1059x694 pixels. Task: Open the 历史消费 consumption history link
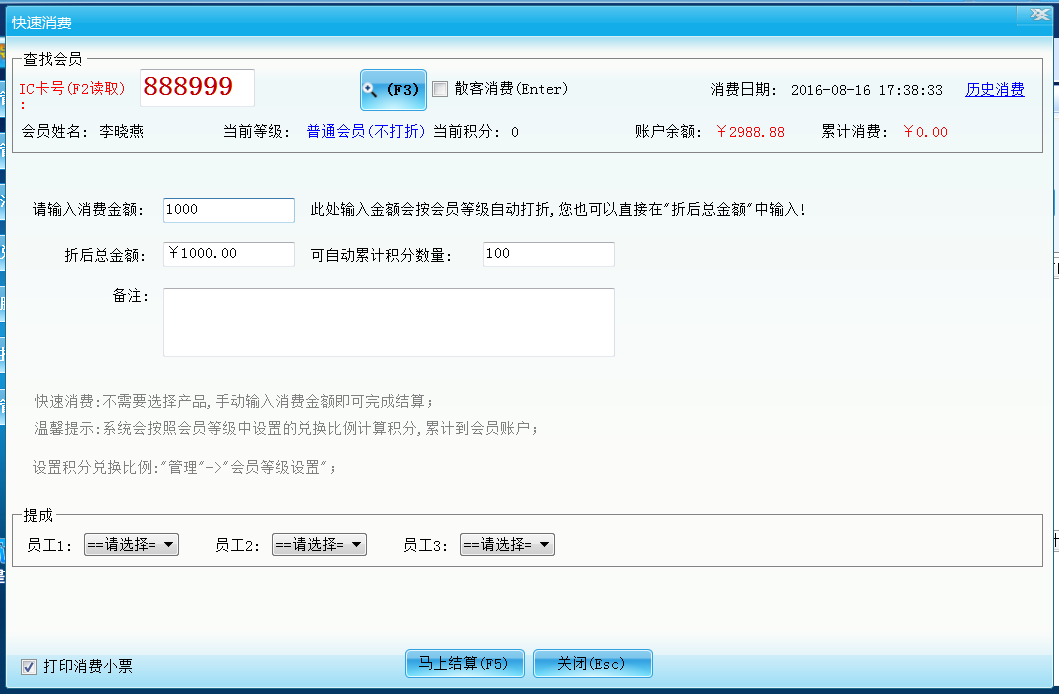tap(994, 89)
